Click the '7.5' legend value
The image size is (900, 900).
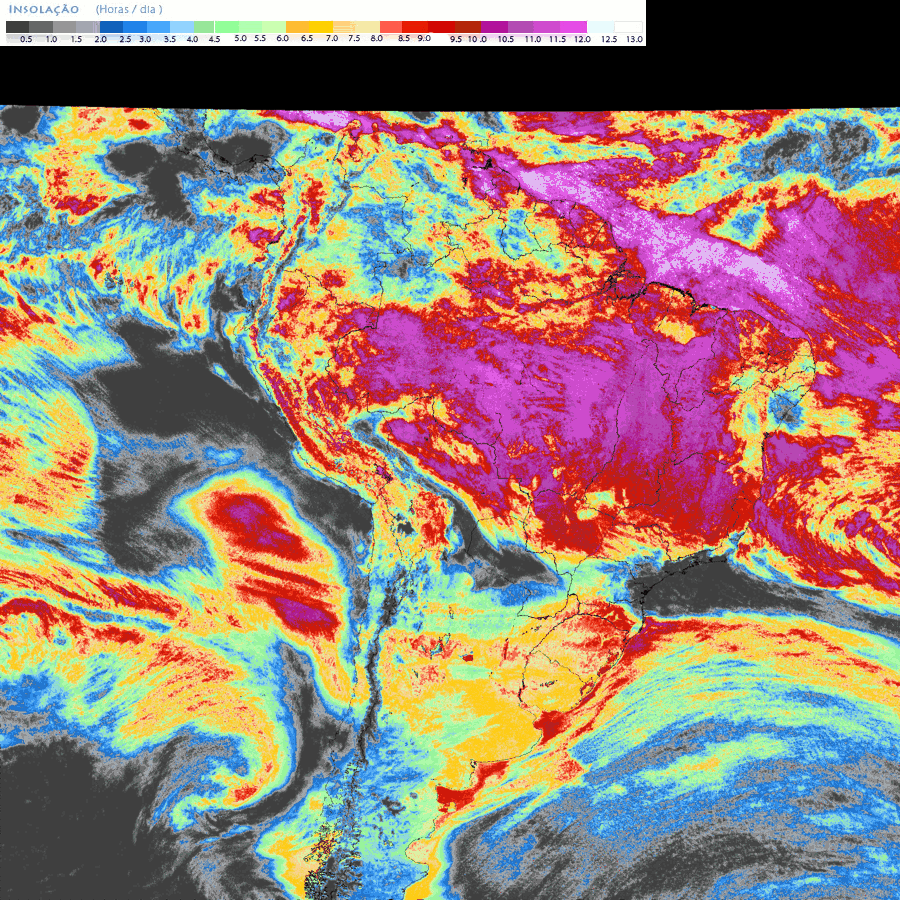tap(354, 38)
